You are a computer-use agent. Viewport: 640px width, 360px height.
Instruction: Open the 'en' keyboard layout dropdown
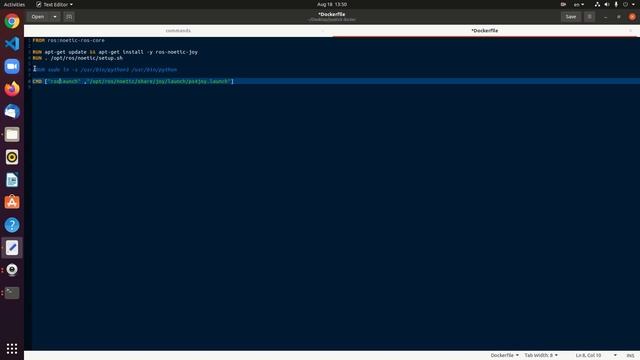coord(579,4)
